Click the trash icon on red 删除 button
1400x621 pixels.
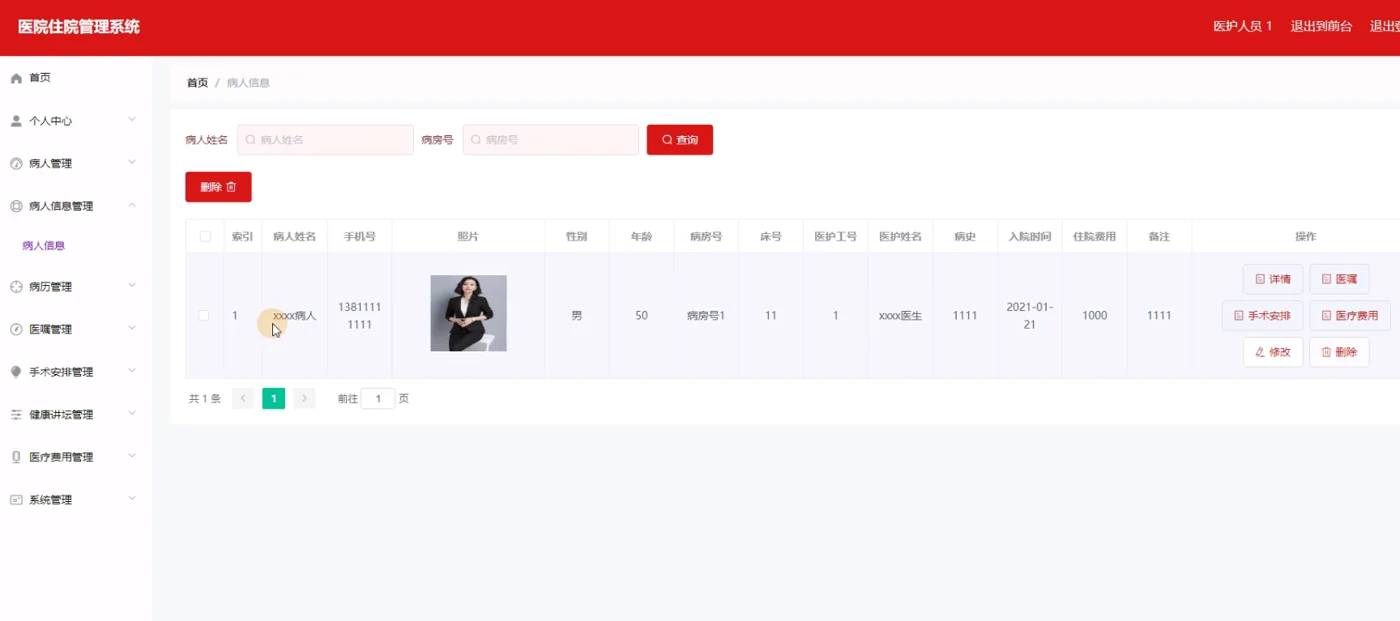coord(231,187)
